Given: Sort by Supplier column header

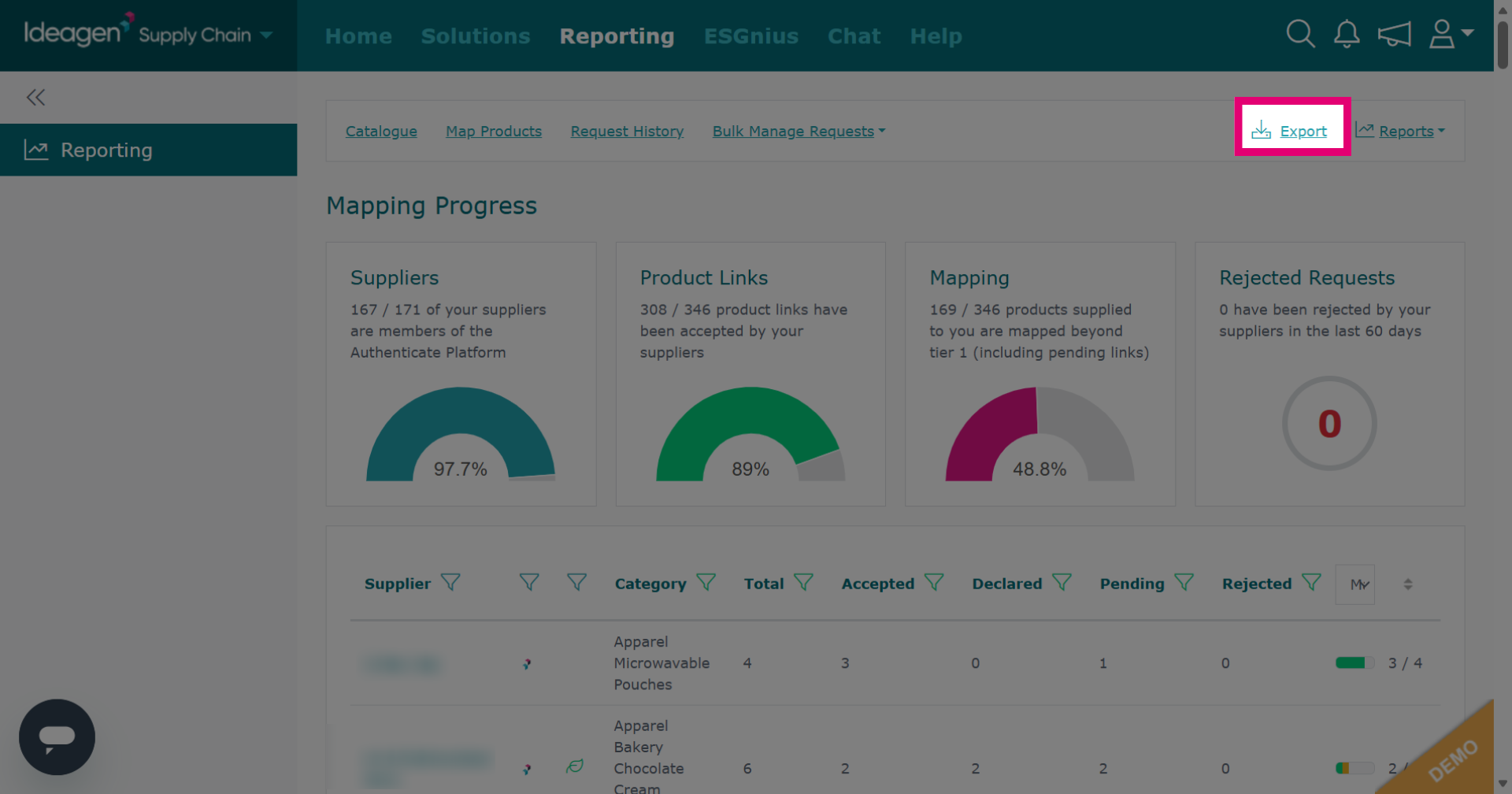Looking at the screenshot, I should pos(397,584).
